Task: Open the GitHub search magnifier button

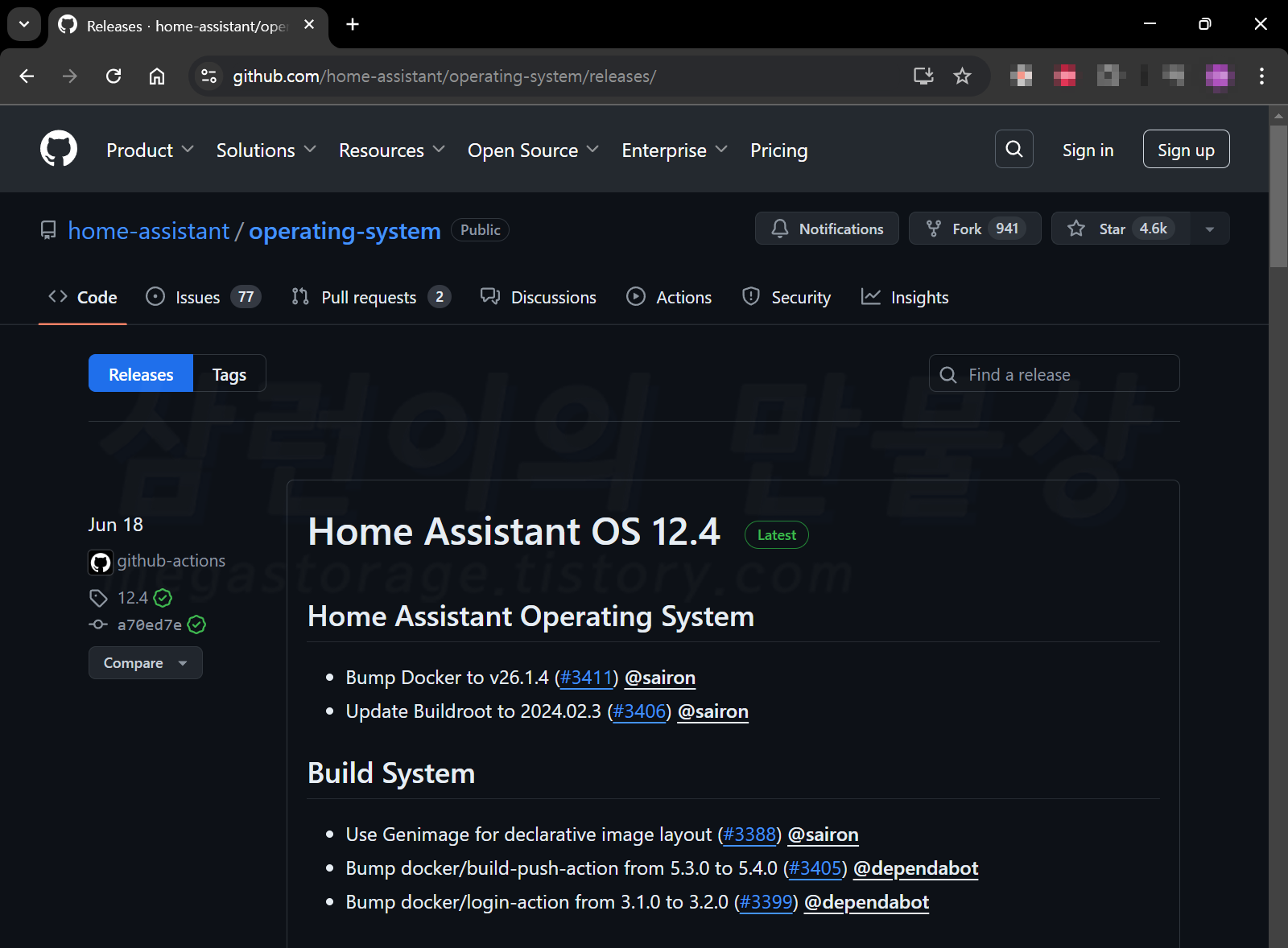Action: 1013,149
